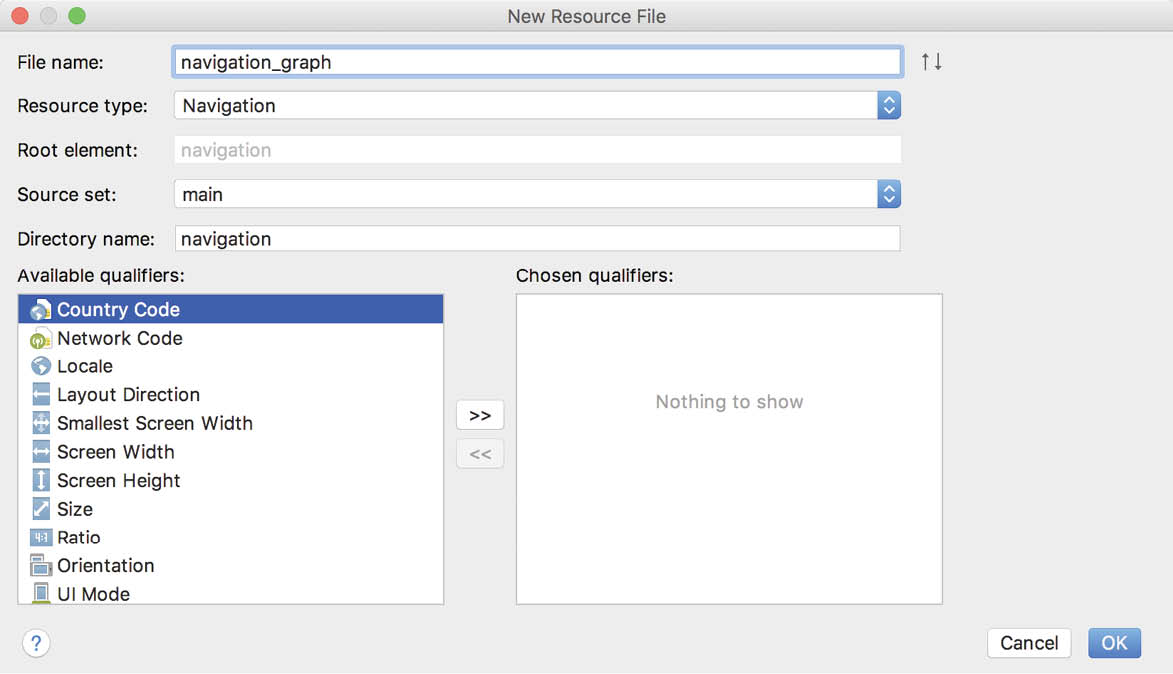Click the Network Code qualifier icon
Viewport: 1173px width, 674px height.
[40, 339]
